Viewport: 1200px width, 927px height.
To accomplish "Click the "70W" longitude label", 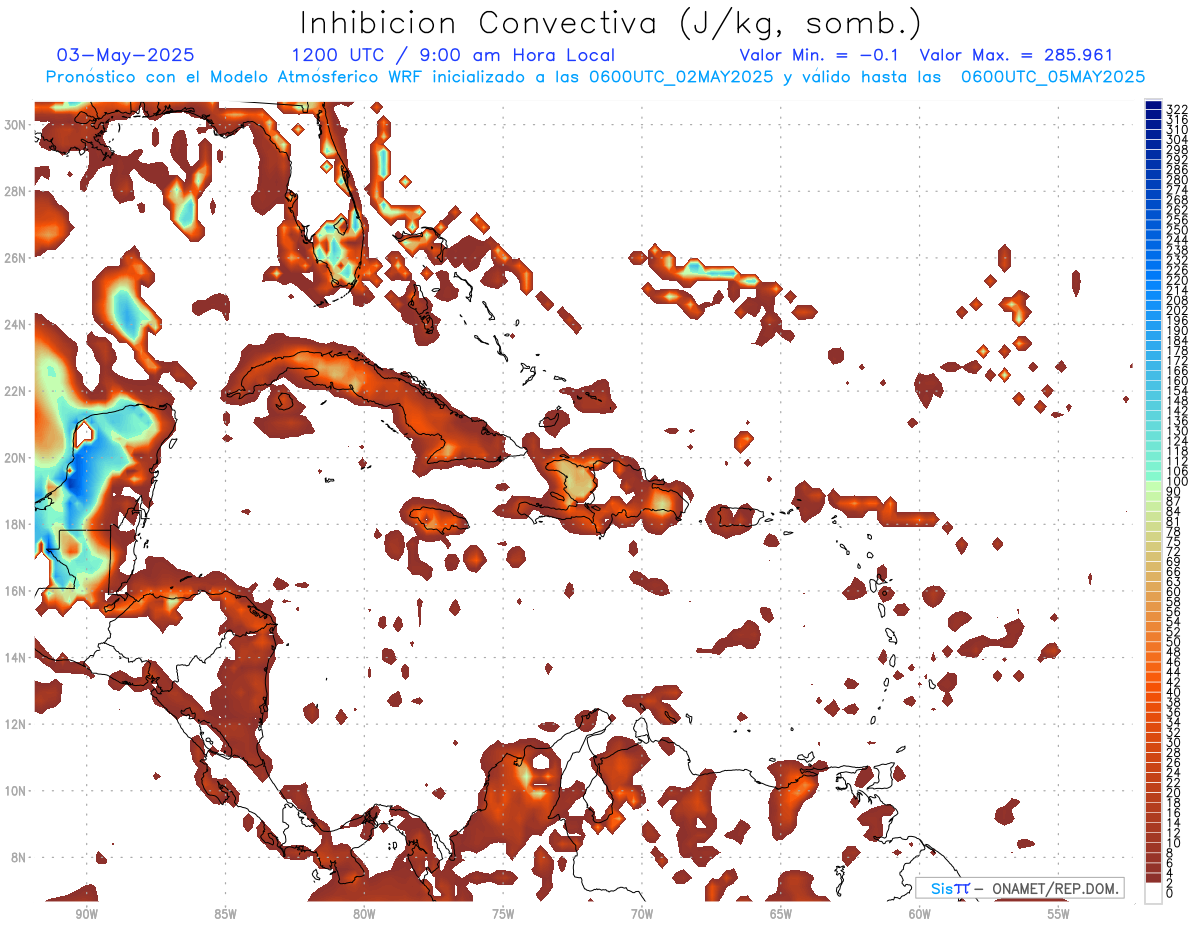I will 642,914.
